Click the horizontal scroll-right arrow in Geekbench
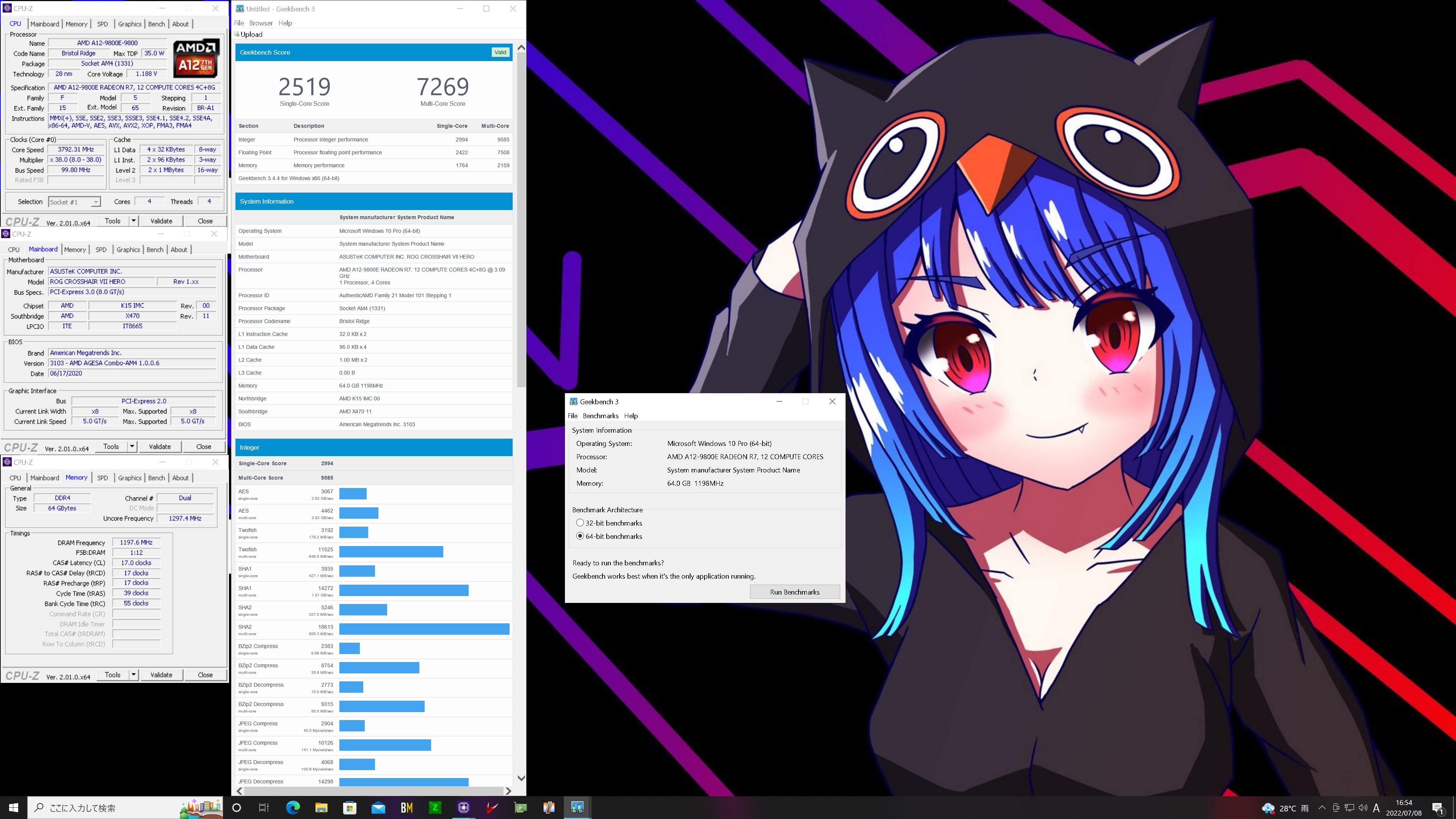Viewport: 1456px width, 819px height. click(508, 791)
